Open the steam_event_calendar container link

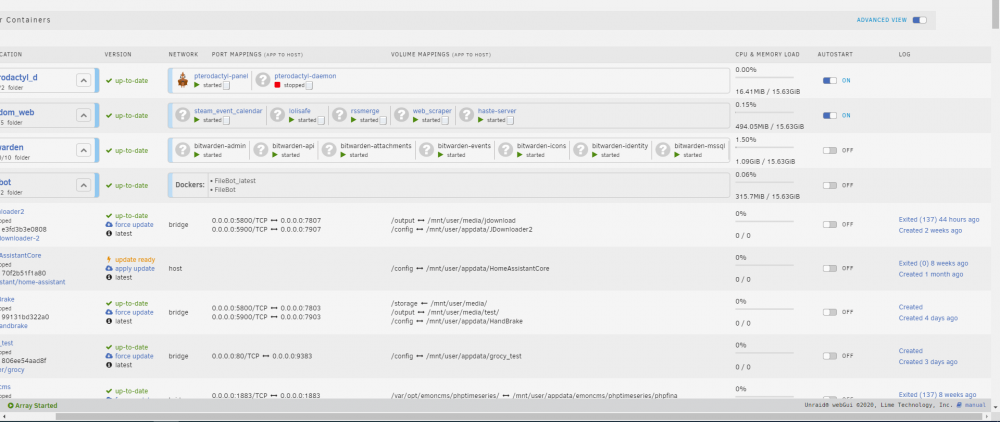[x=228, y=111]
